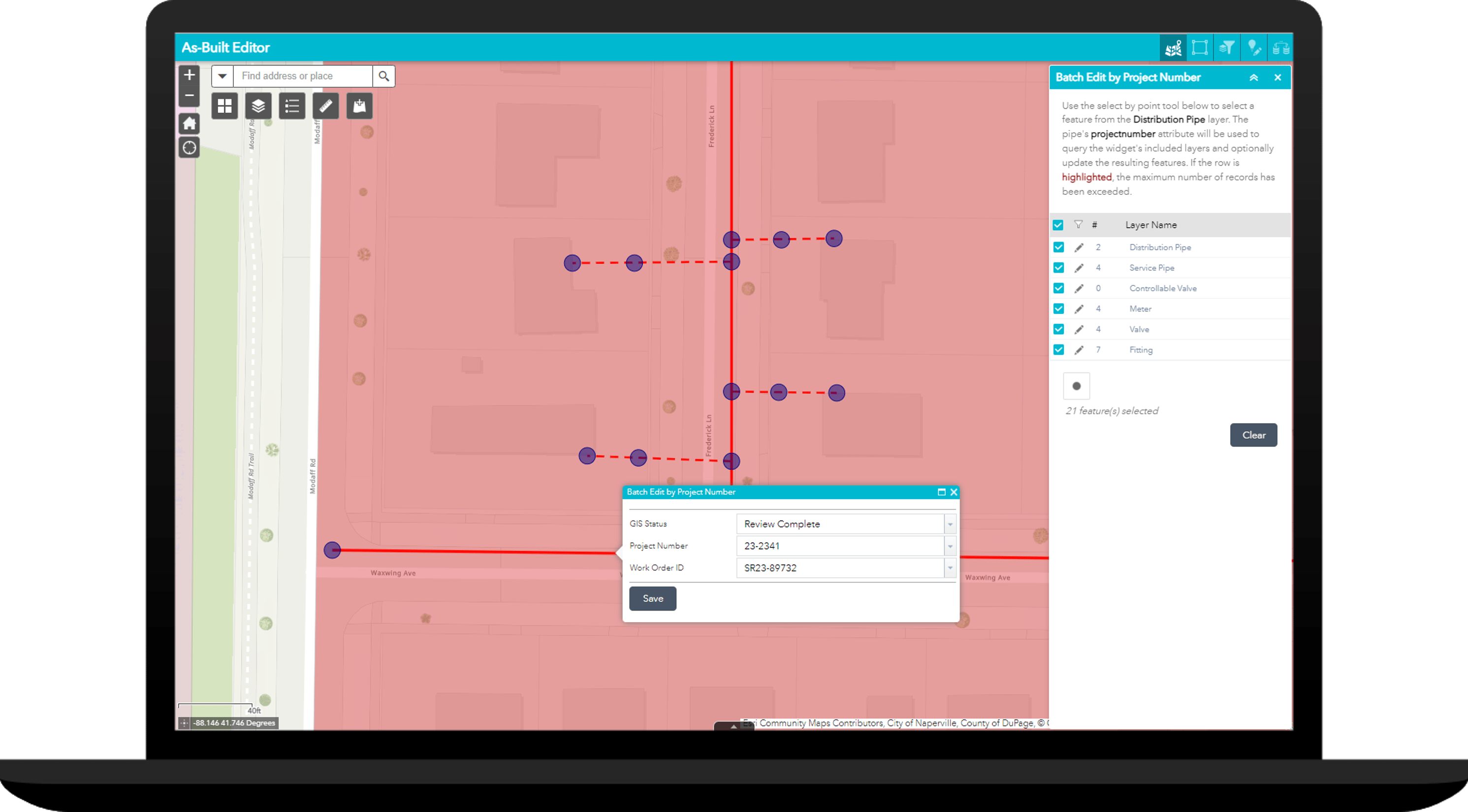1468x812 pixels.
Task: Uncheck the Fitting layer
Action: (1059, 350)
